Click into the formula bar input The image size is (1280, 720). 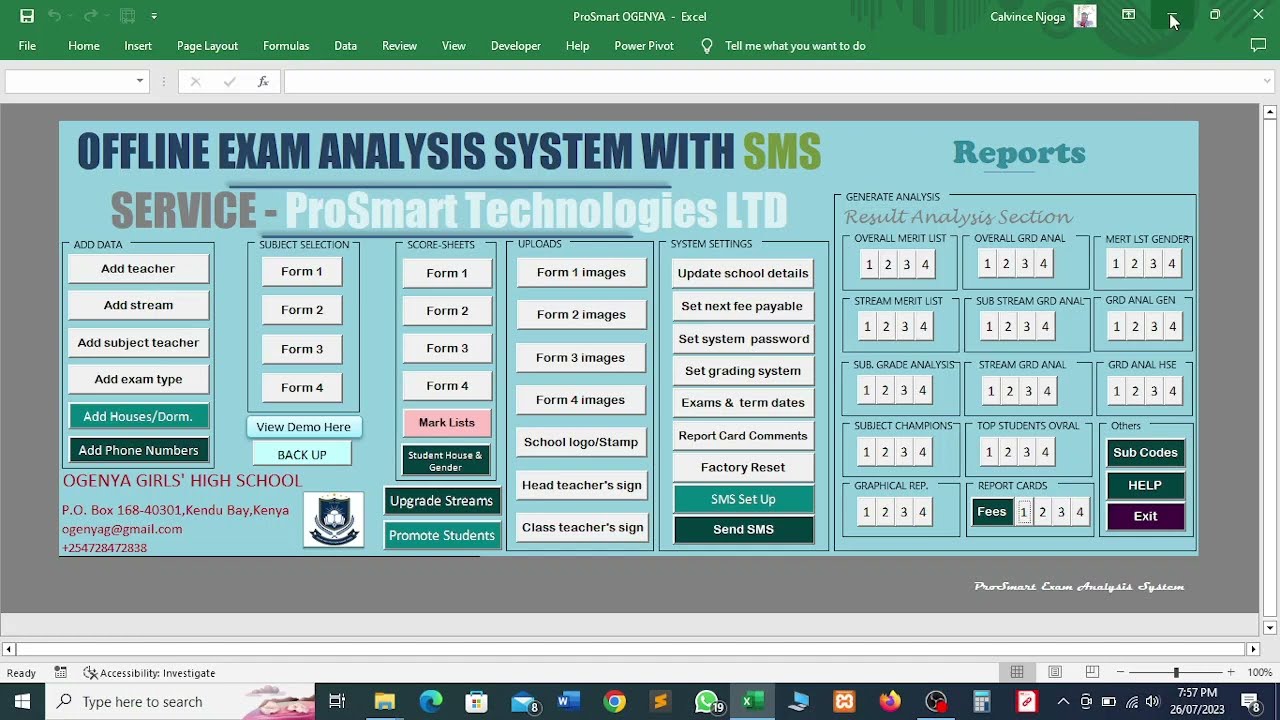click(770, 82)
